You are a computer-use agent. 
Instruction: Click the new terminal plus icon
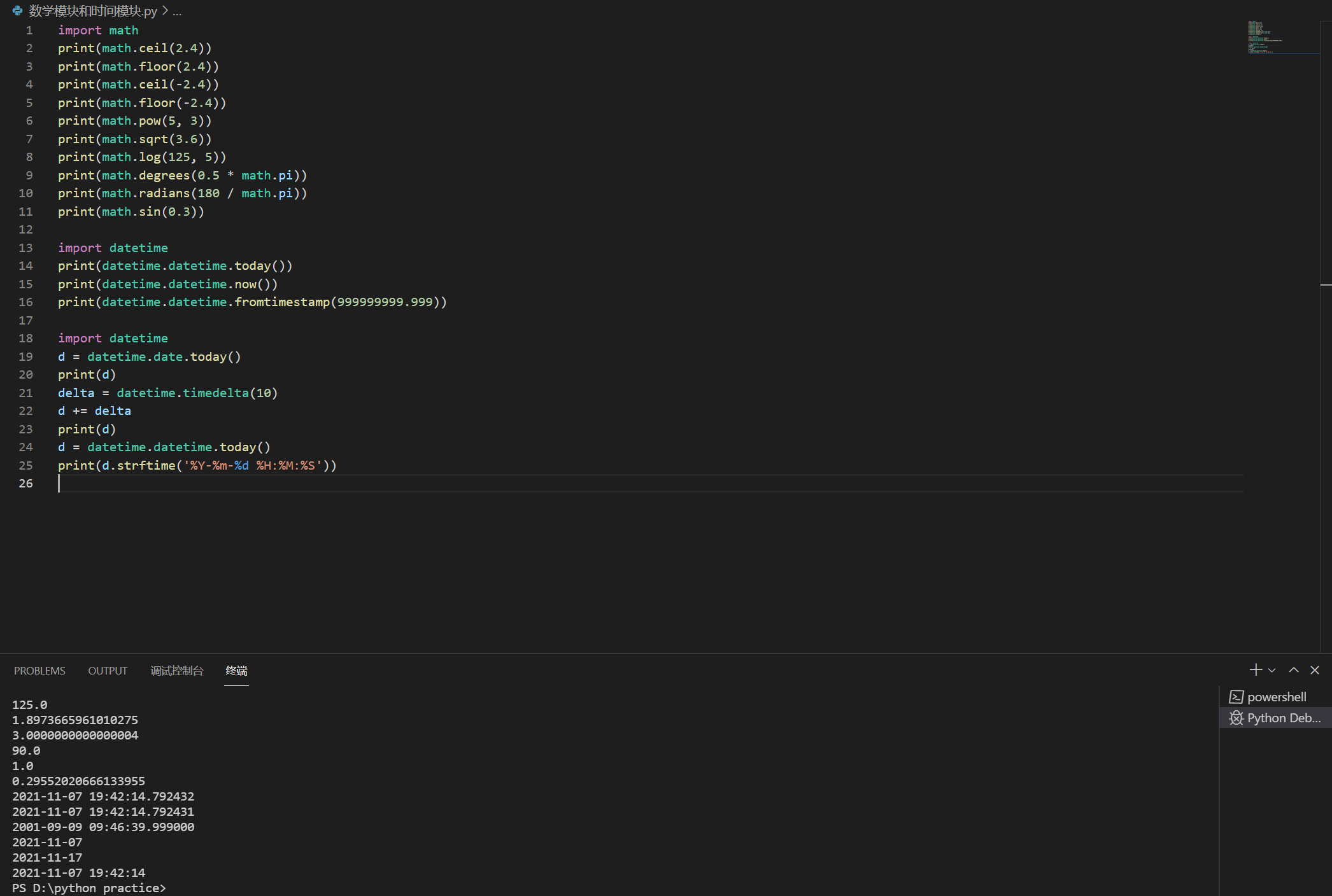pos(1255,669)
